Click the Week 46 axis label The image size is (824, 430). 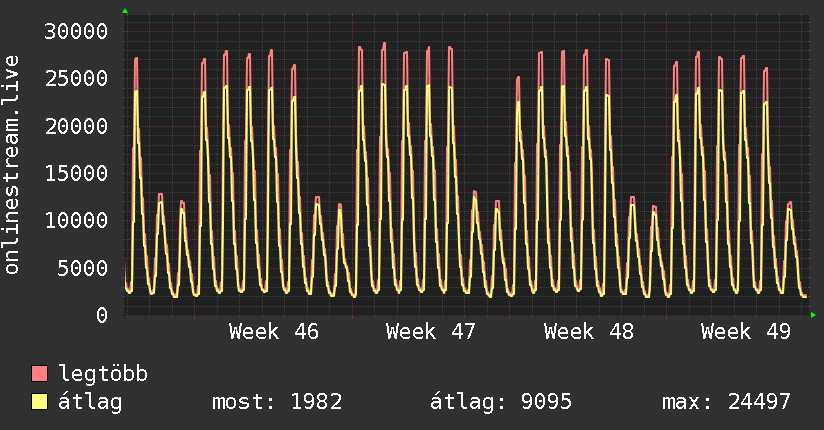pos(273,331)
